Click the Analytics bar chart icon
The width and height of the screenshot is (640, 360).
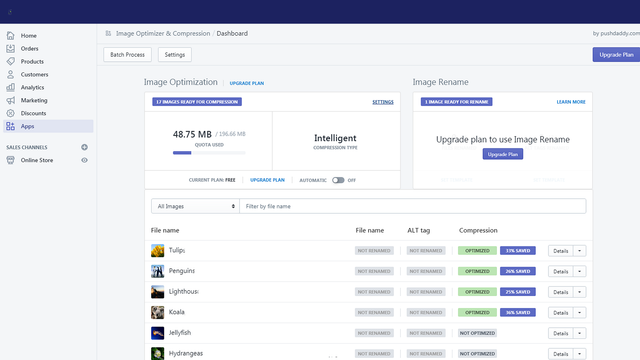[11, 87]
